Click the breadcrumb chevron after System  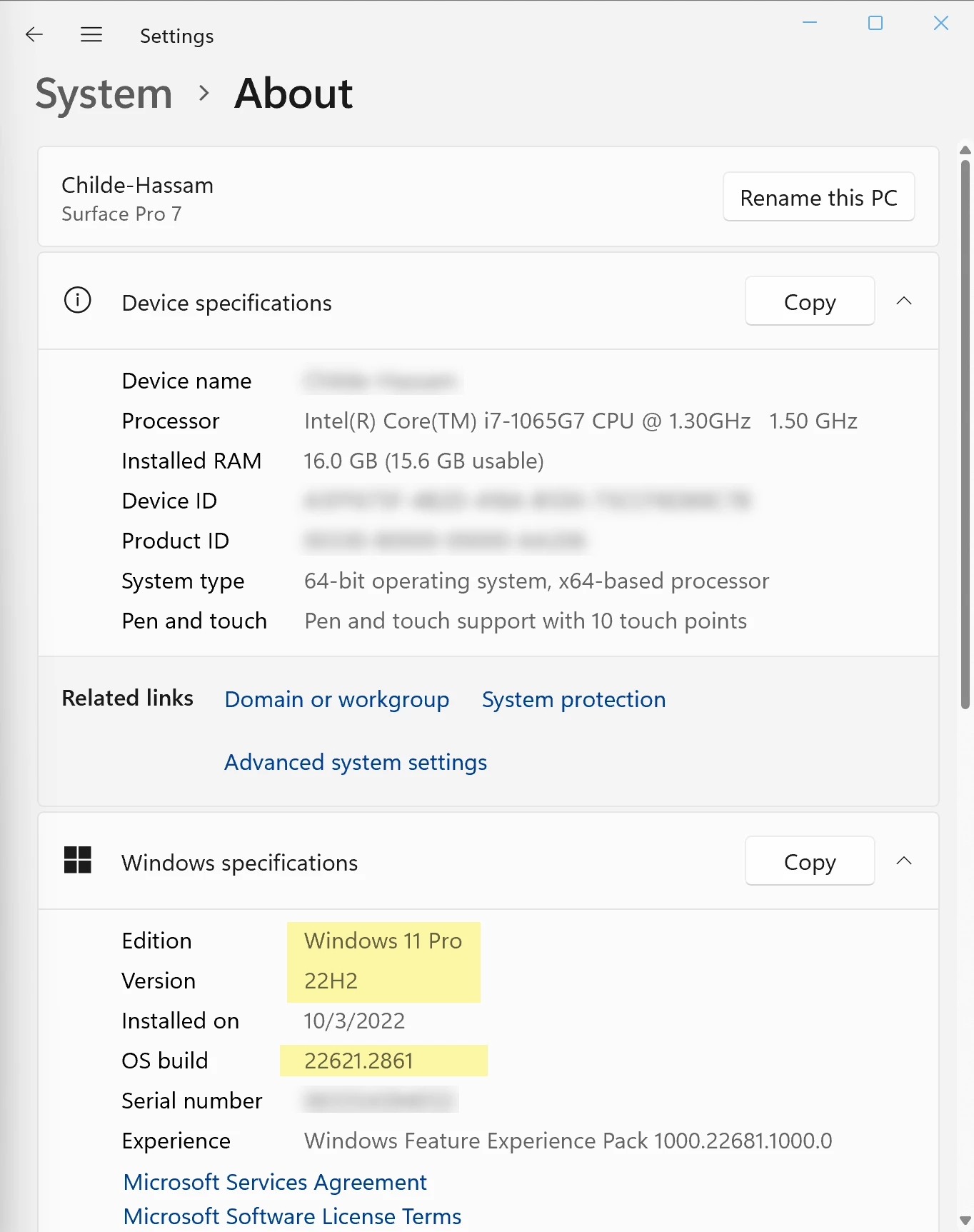204,93
